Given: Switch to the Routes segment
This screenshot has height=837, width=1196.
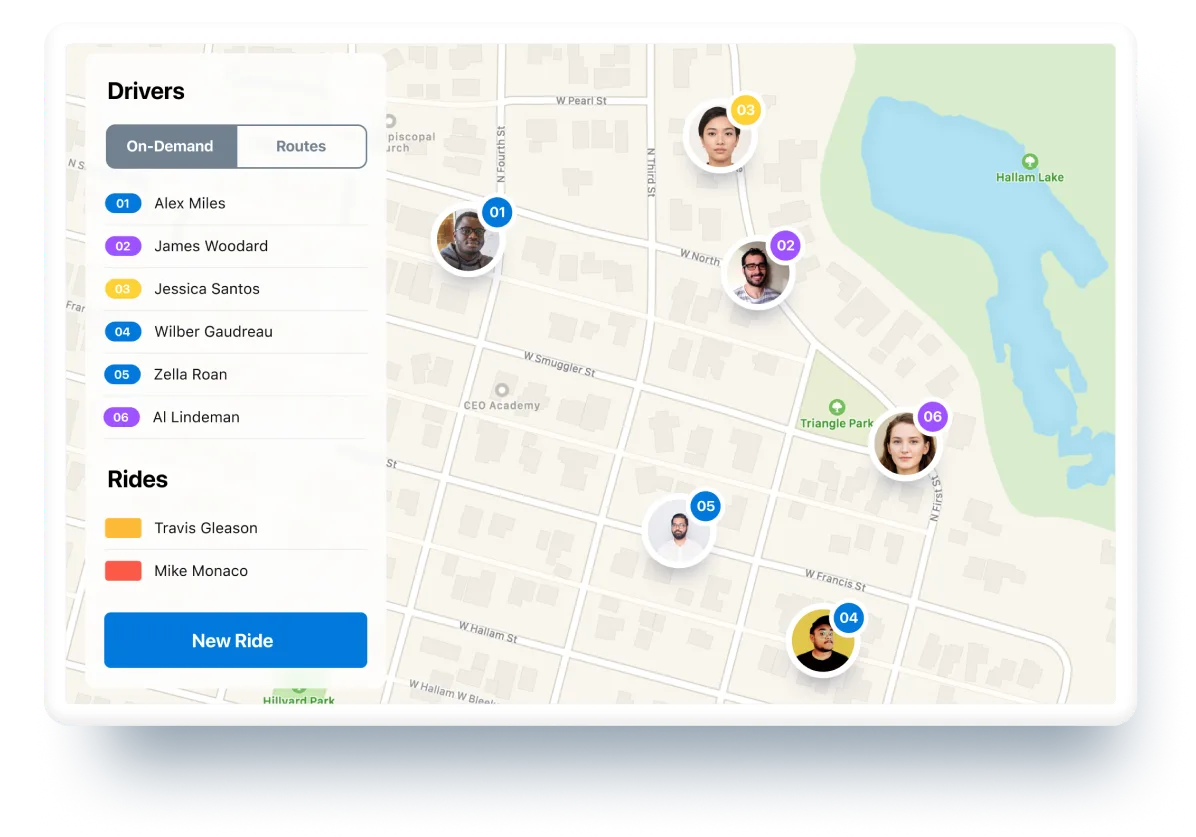Looking at the screenshot, I should click(301, 146).
